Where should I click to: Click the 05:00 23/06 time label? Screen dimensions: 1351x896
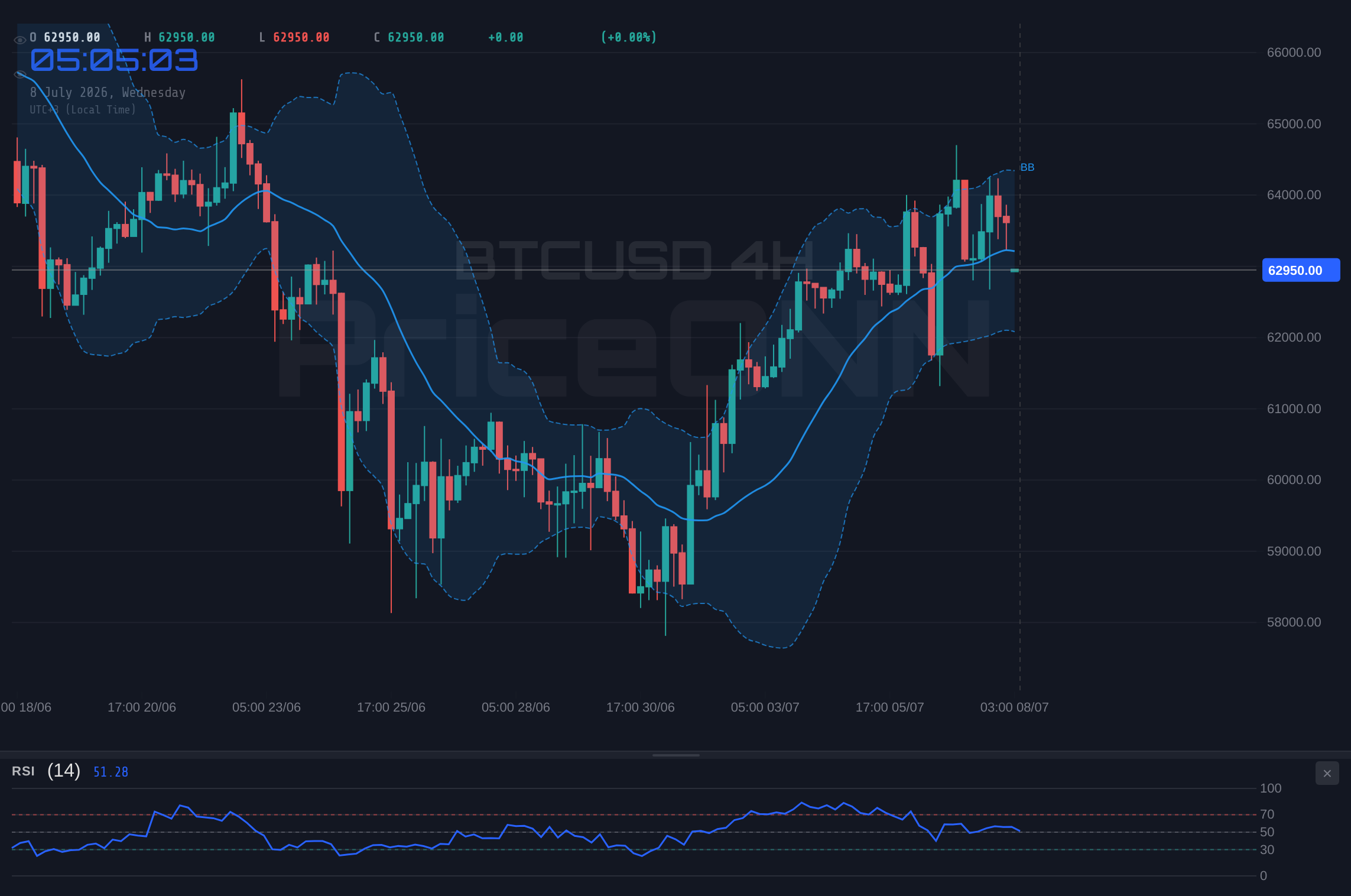[x=267, y=707]
